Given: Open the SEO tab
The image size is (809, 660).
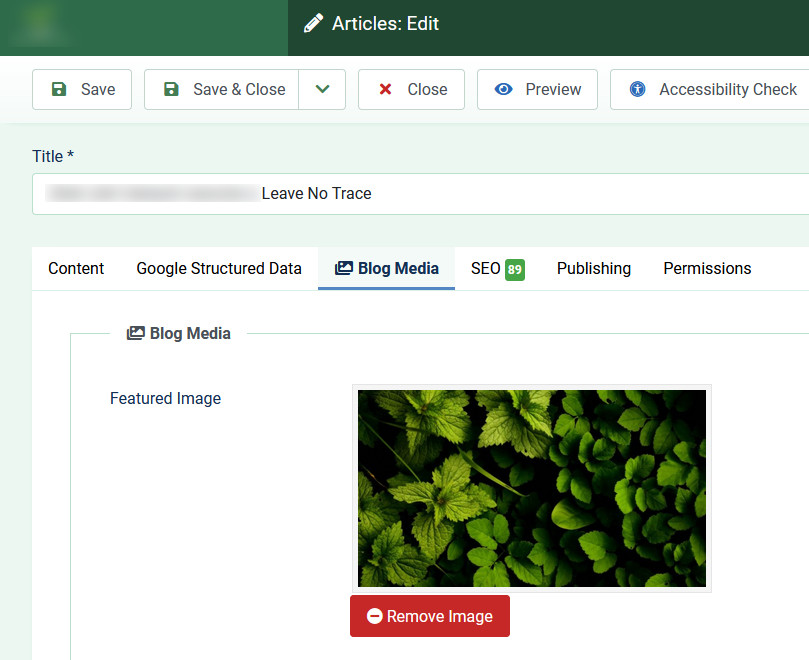Looking at the screenshot, I should (486, 268).
